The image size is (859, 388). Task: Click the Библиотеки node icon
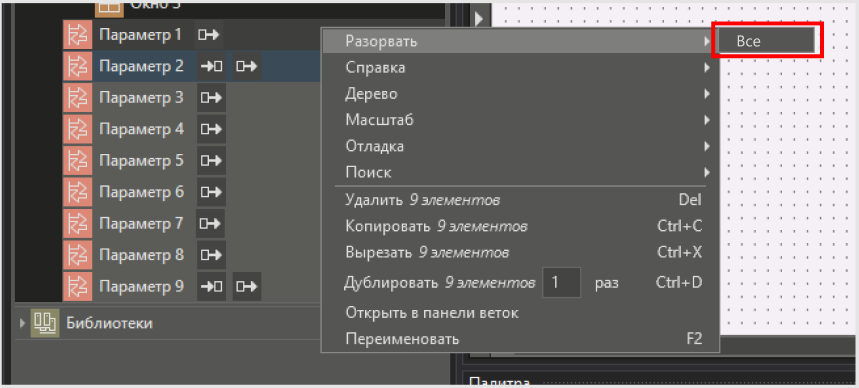coord(44,323)
